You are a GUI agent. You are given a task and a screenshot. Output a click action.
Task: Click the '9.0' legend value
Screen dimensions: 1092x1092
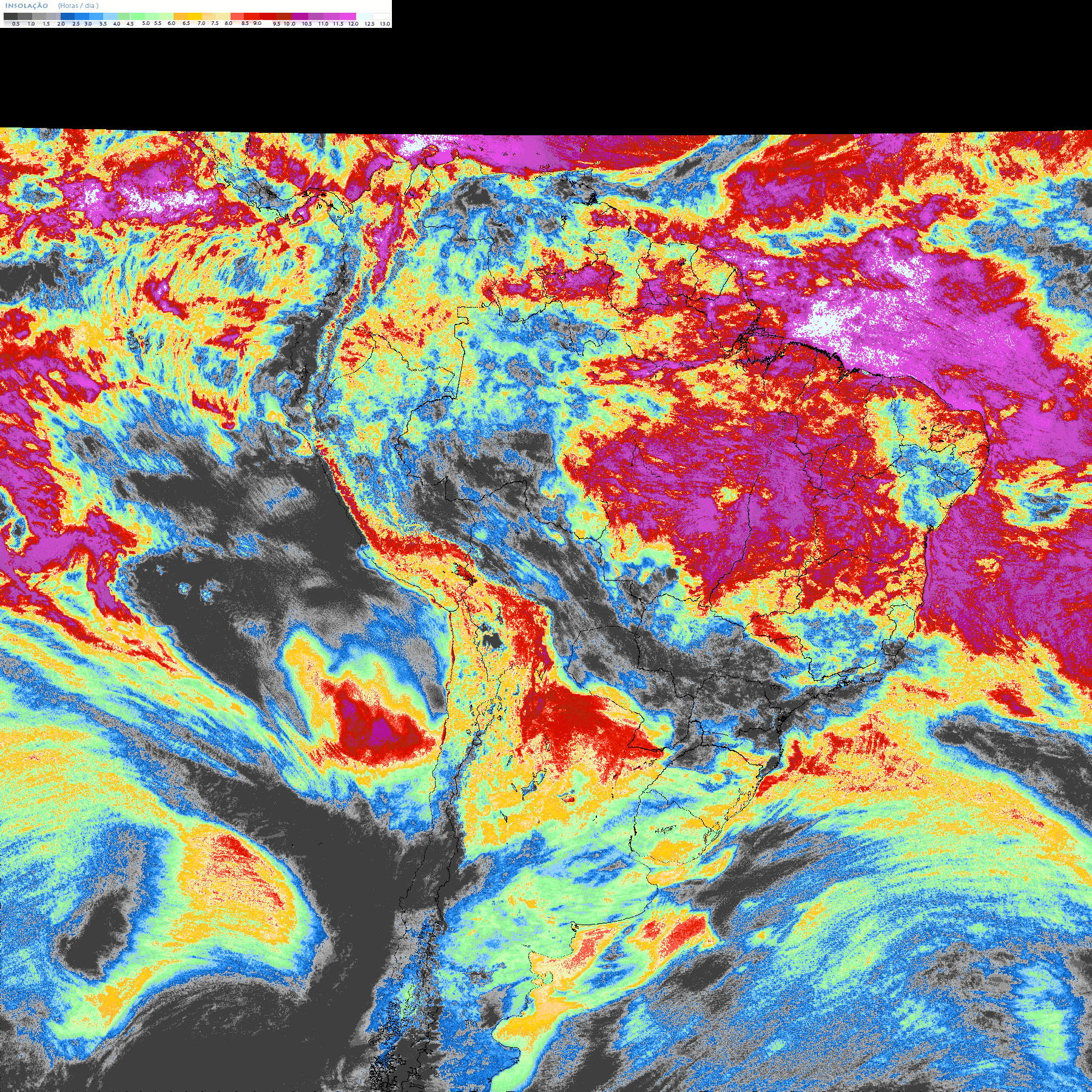(257, 23)
